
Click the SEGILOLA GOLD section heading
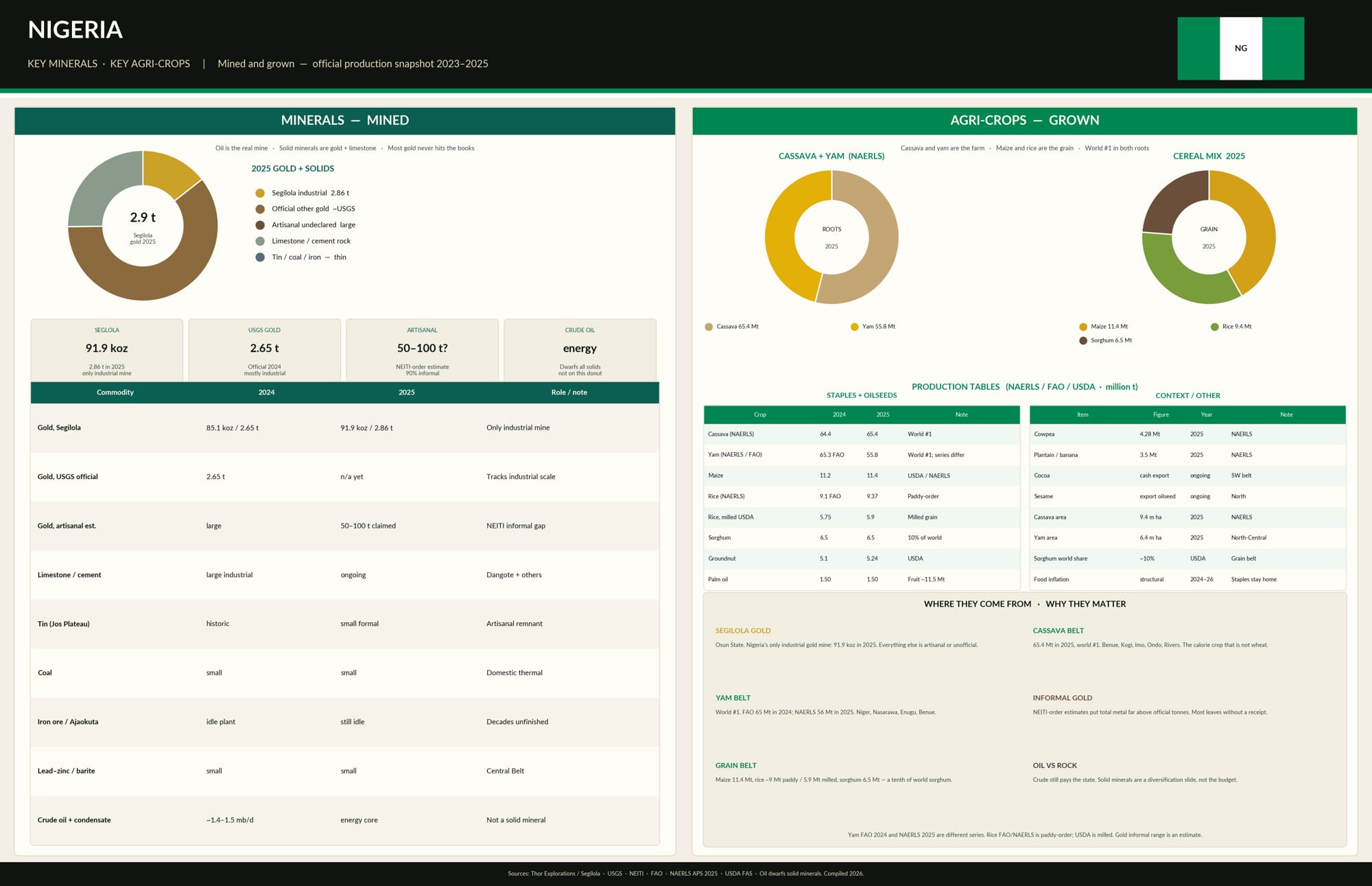(743, 631)
